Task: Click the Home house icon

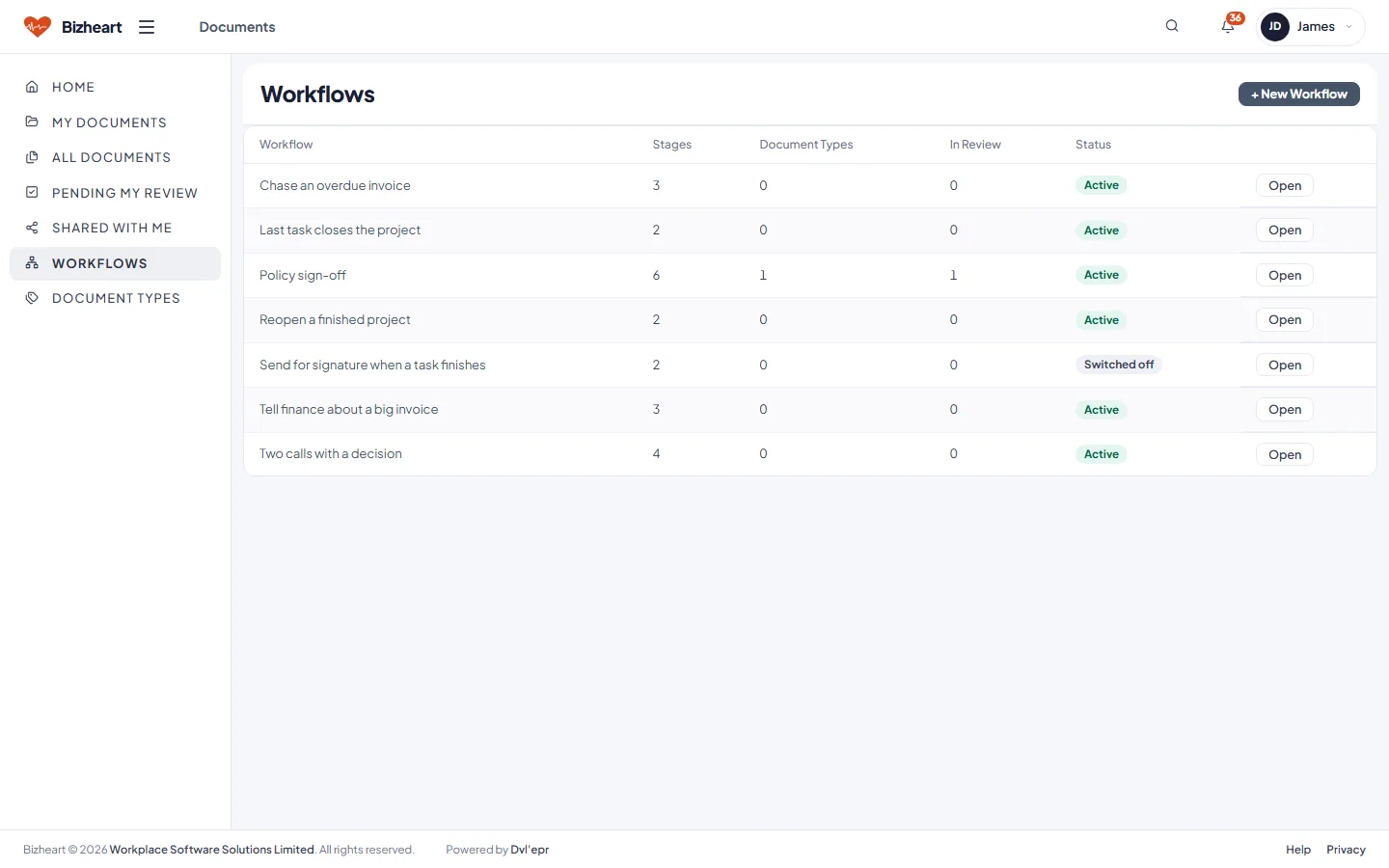Action: [x=32, y=87]
